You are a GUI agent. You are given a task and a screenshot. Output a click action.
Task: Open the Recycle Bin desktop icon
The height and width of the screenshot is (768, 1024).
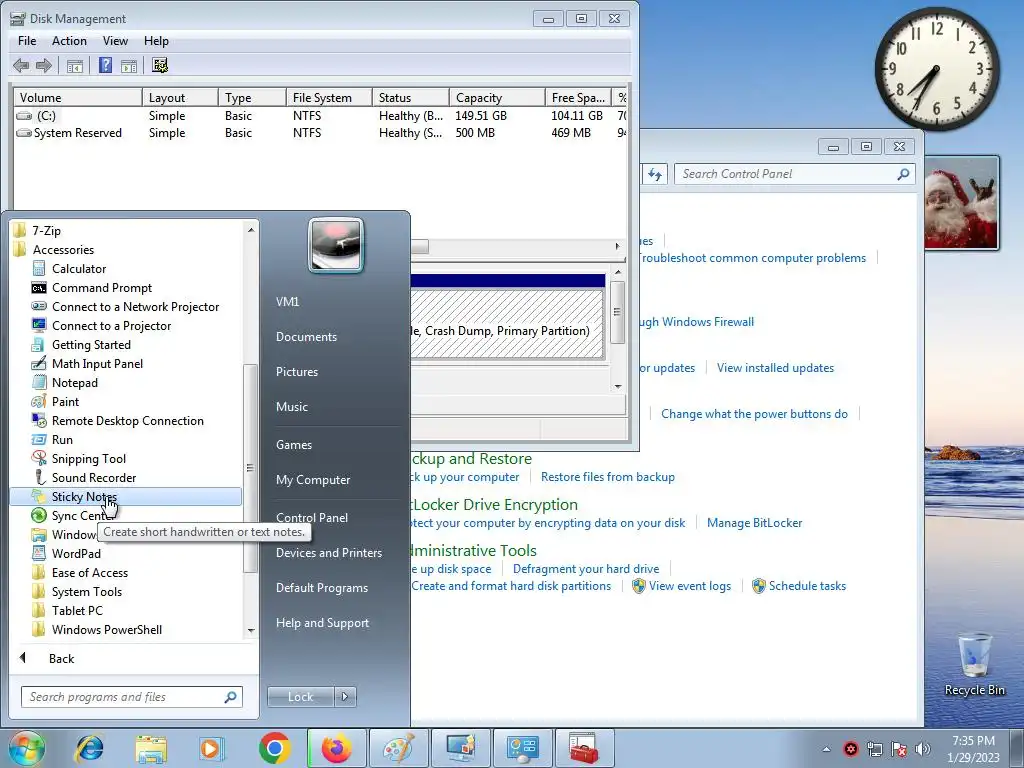coord(974,664)
